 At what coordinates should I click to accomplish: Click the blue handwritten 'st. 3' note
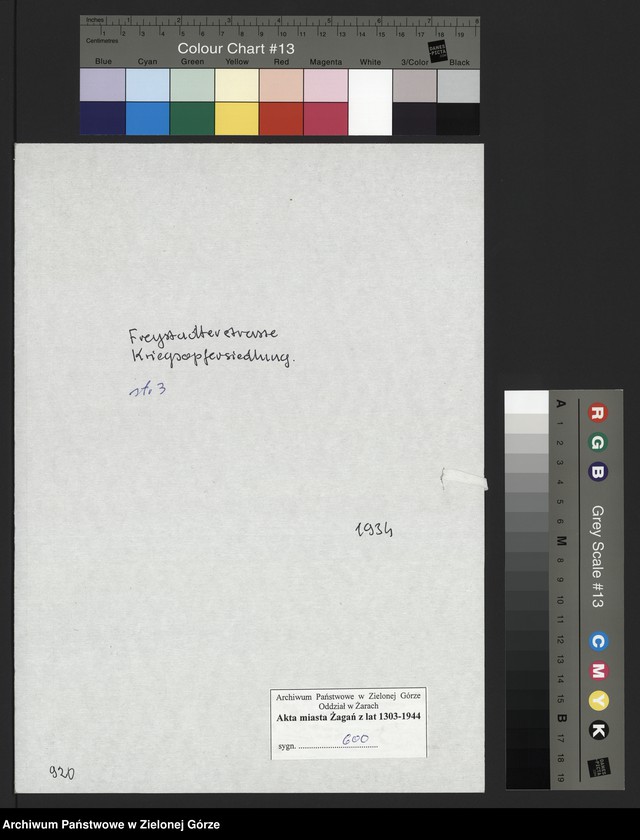pos(147,389)
